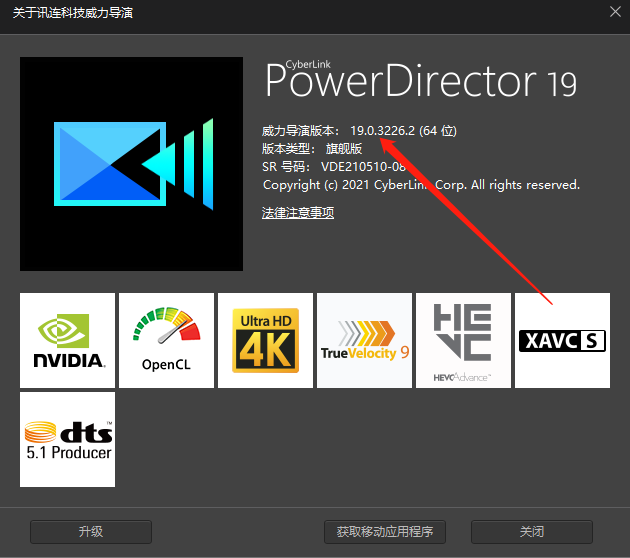The width and height of the screenshot is (630, 558).
Task: Click the OpenCL gauge logo tile
Action: (166, 340)
